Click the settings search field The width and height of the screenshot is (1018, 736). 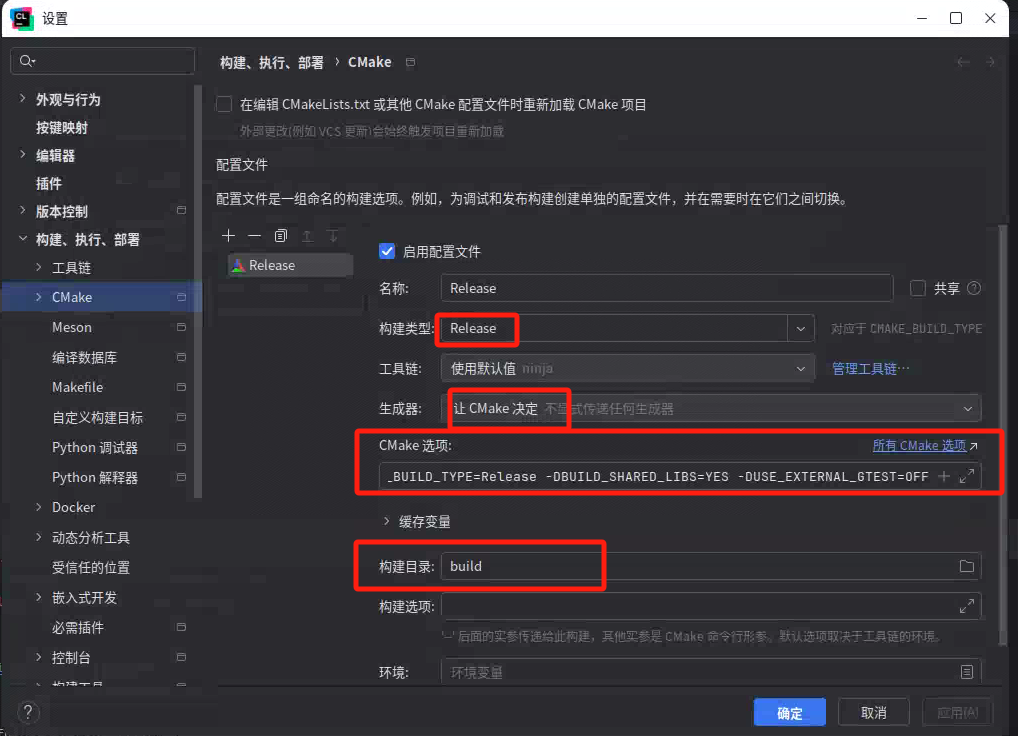(x=103, y=61)
